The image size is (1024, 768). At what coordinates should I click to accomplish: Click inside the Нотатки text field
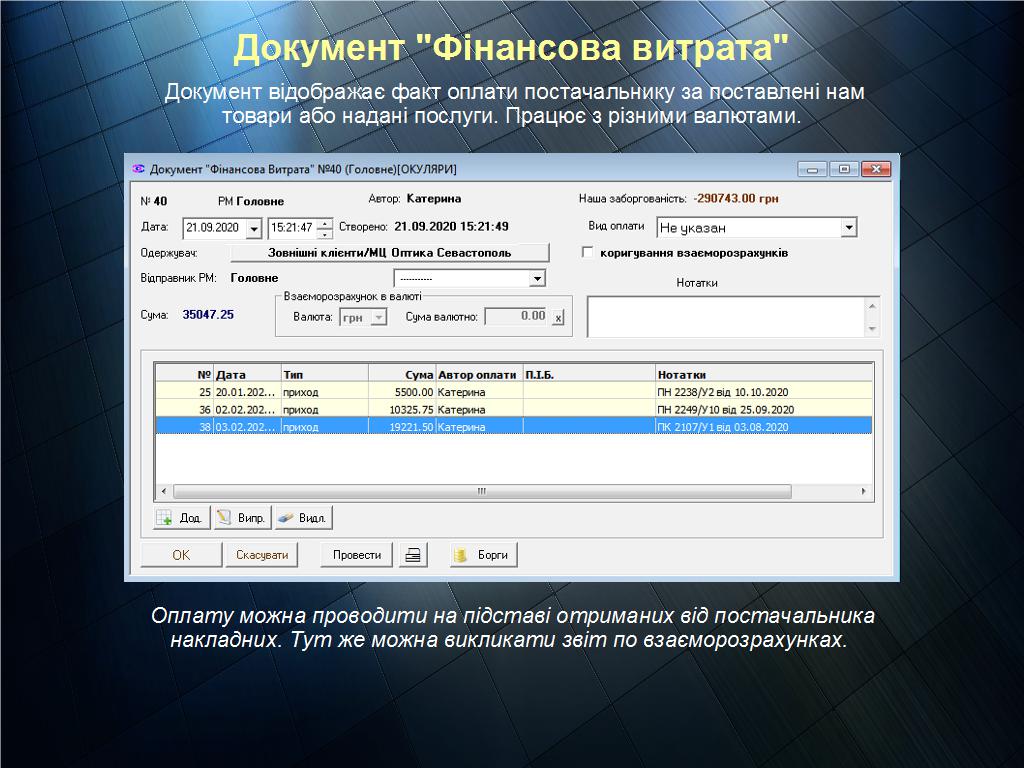[726, 317]
